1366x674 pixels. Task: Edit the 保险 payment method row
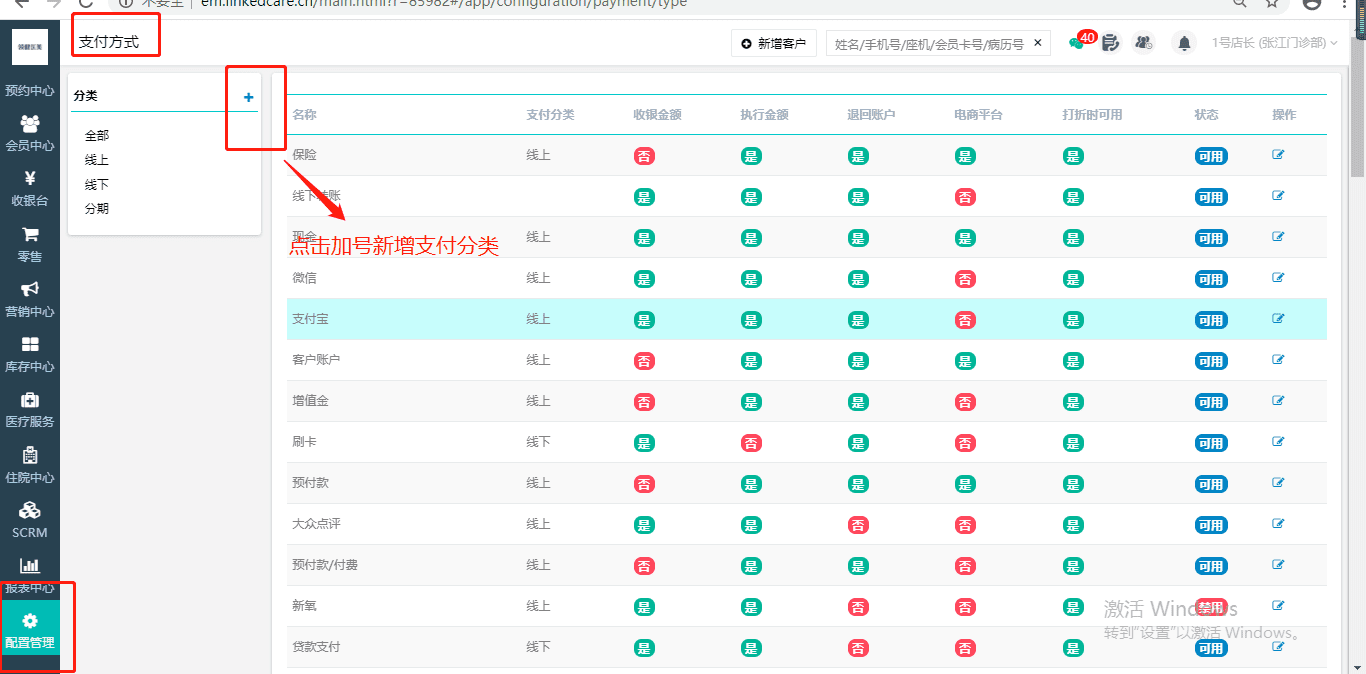[x=1278, y=155]
